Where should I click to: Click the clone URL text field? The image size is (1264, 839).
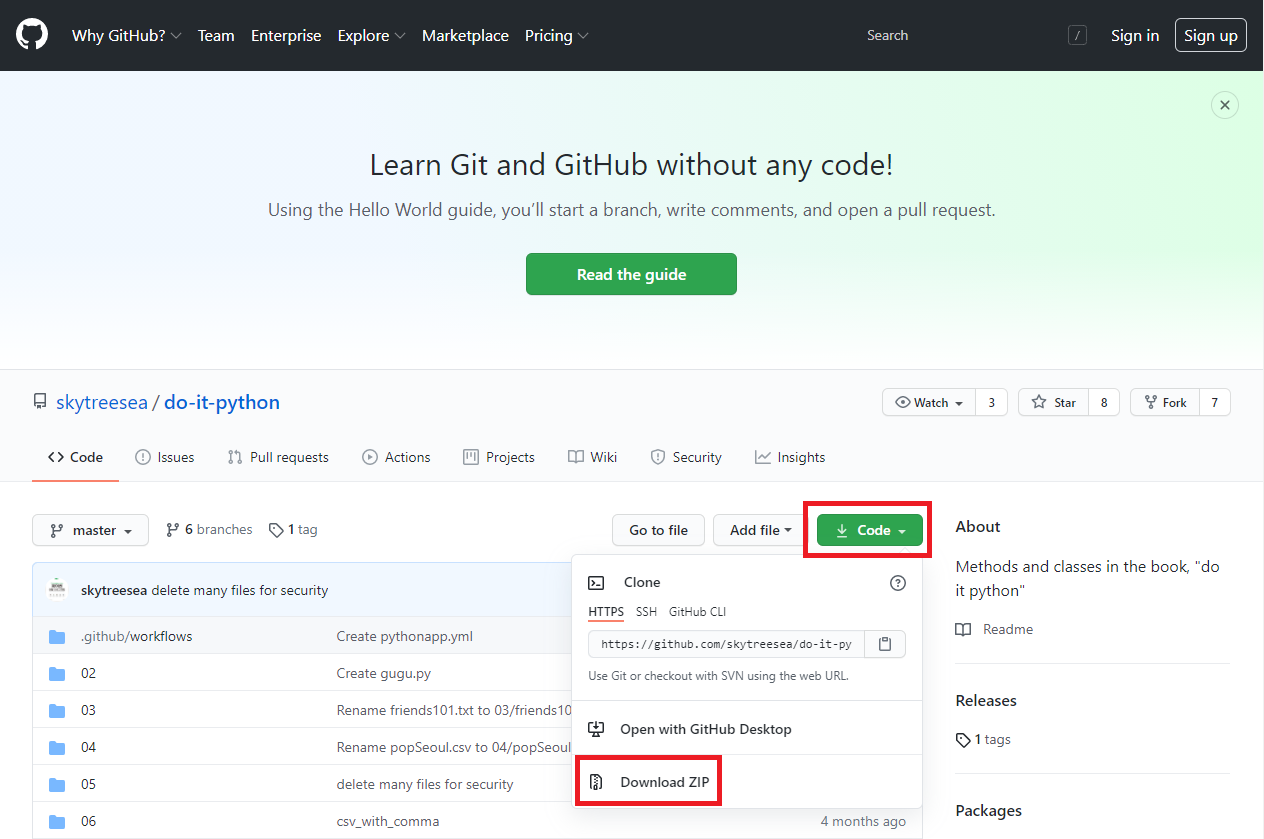[x=726, y=644]
